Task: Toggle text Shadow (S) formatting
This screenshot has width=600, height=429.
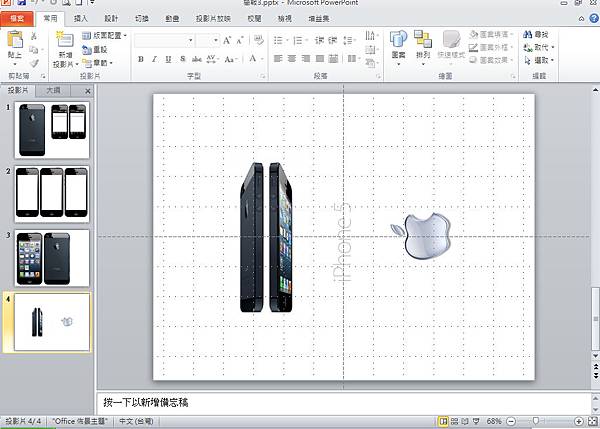Action: click(x=183, y=59)
